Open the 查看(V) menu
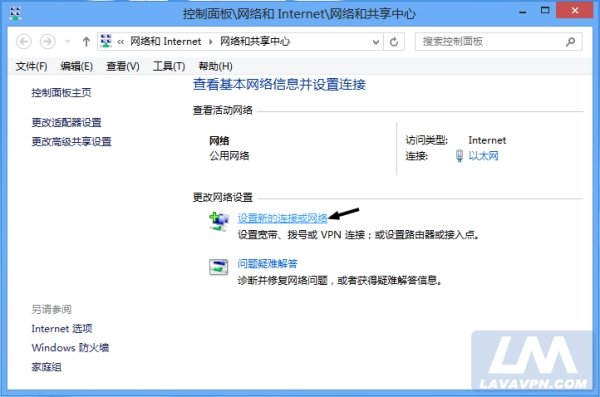This screenshot has width=600, height=397. pos(122,67)
